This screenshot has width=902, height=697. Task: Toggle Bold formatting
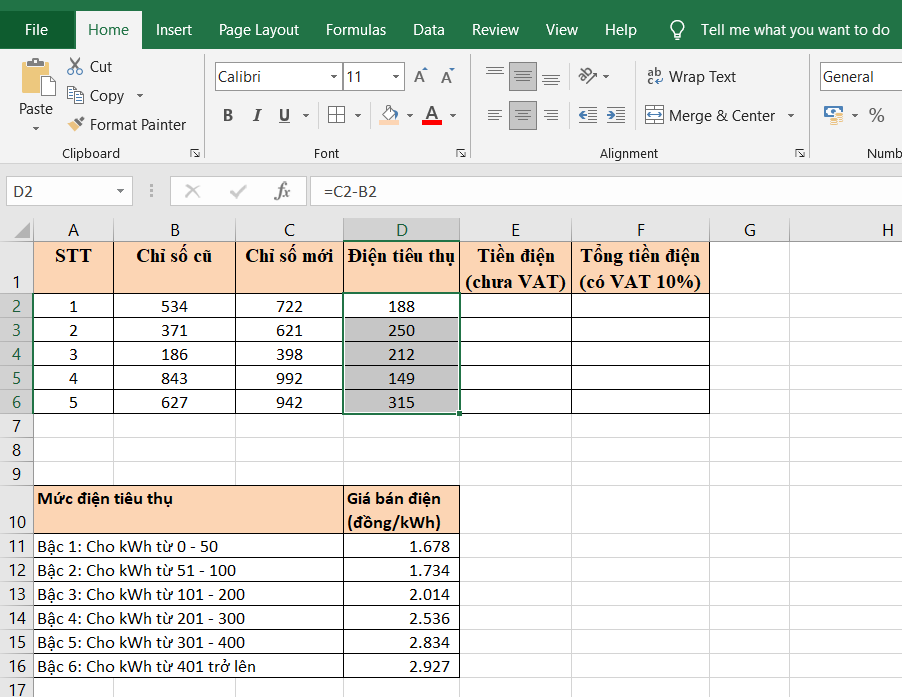[228, 116]
